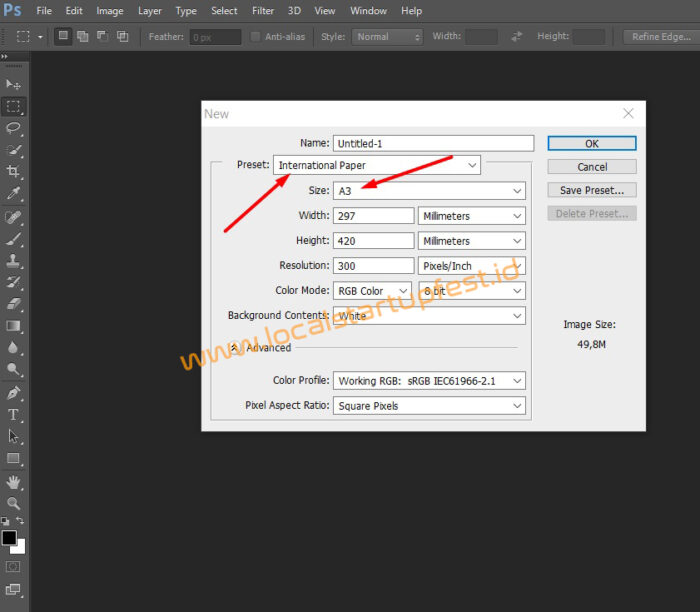700x612 pixels.
Task: Reset default foreground and background colors
Action: click(5, 520)
